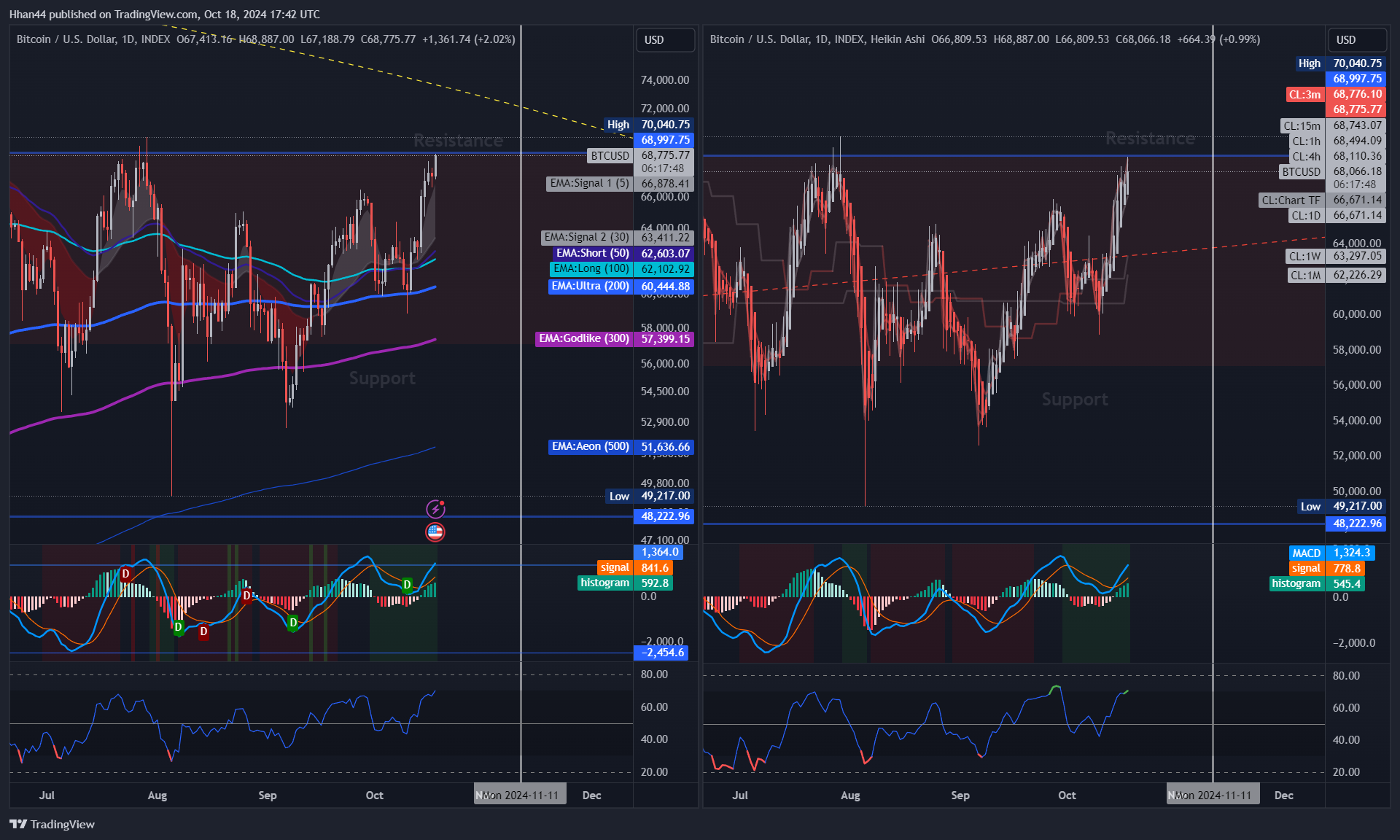Click the signal 778.8 label on the right chart
1400x840 pixels.
tap(1326, 569)
